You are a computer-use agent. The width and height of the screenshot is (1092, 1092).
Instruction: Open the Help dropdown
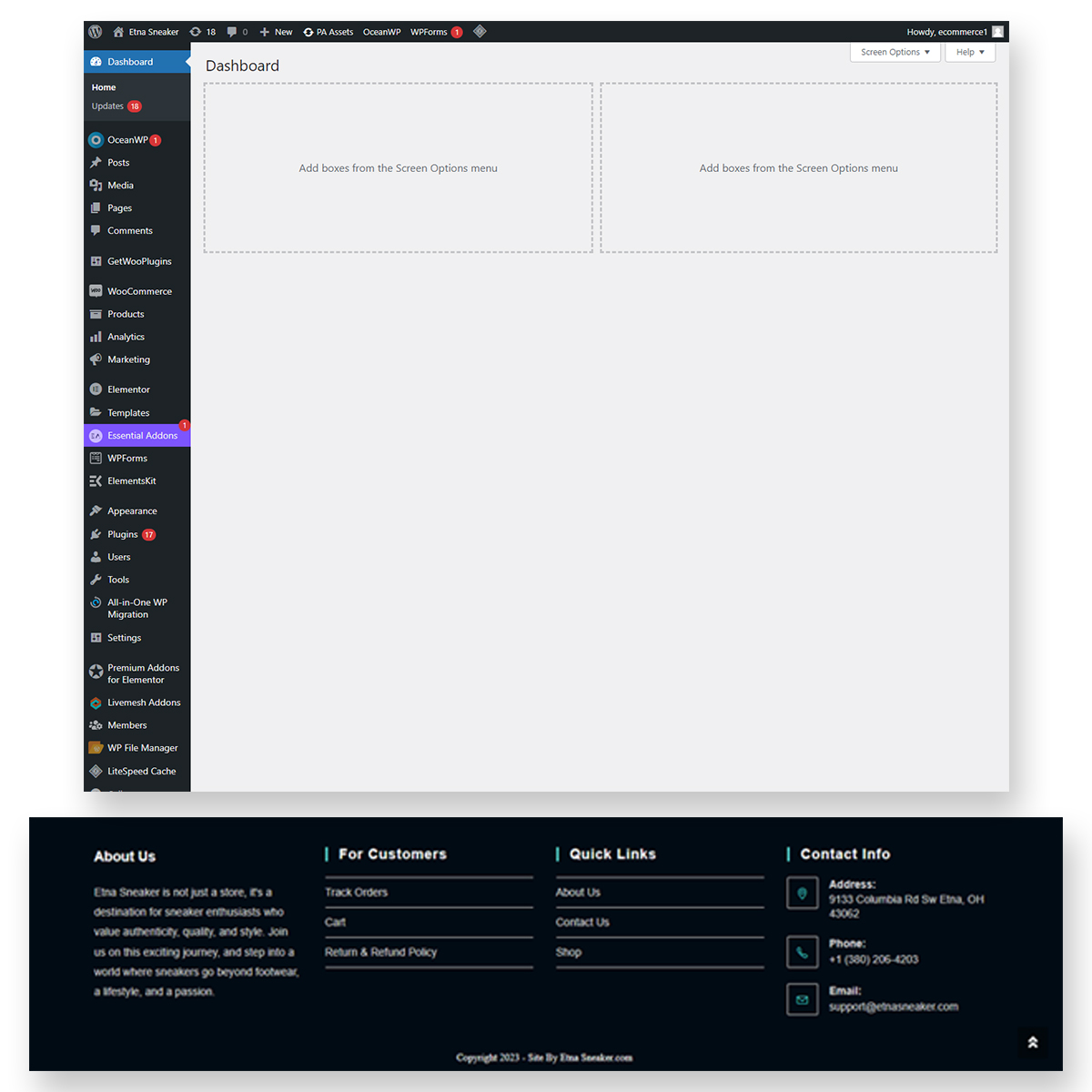(970, 52)
